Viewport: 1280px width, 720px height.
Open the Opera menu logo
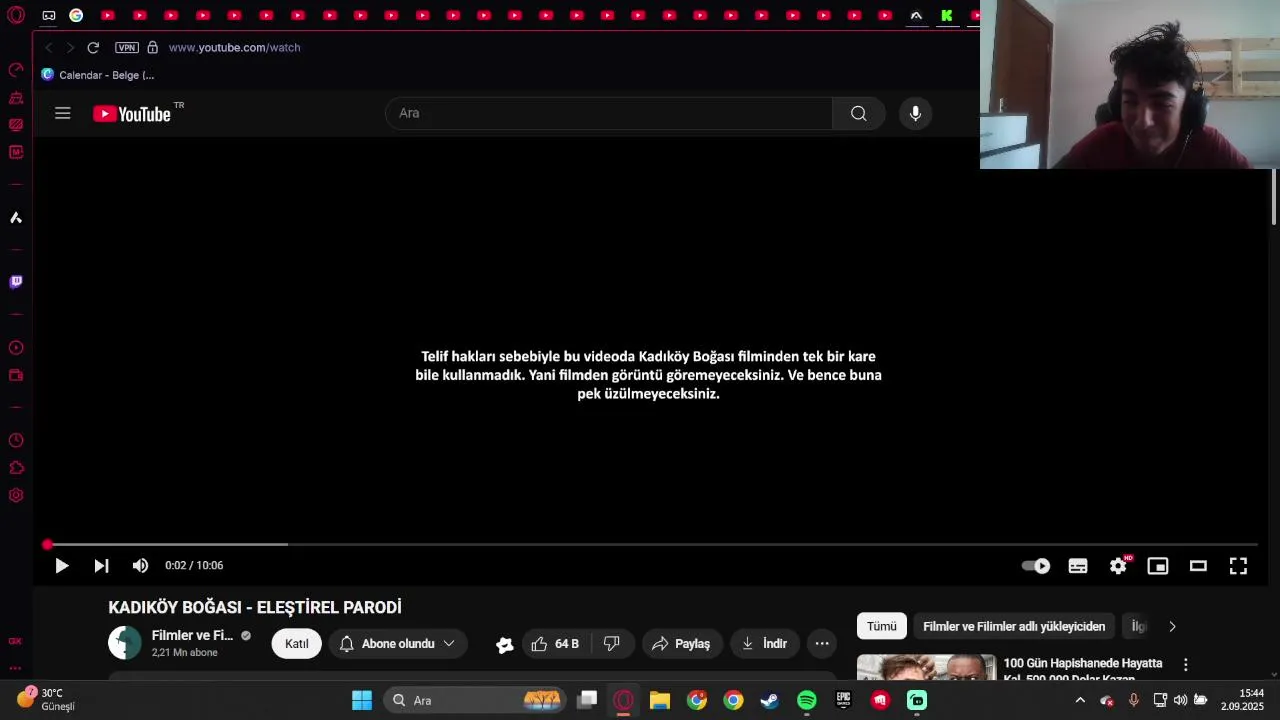pos(15,15)
